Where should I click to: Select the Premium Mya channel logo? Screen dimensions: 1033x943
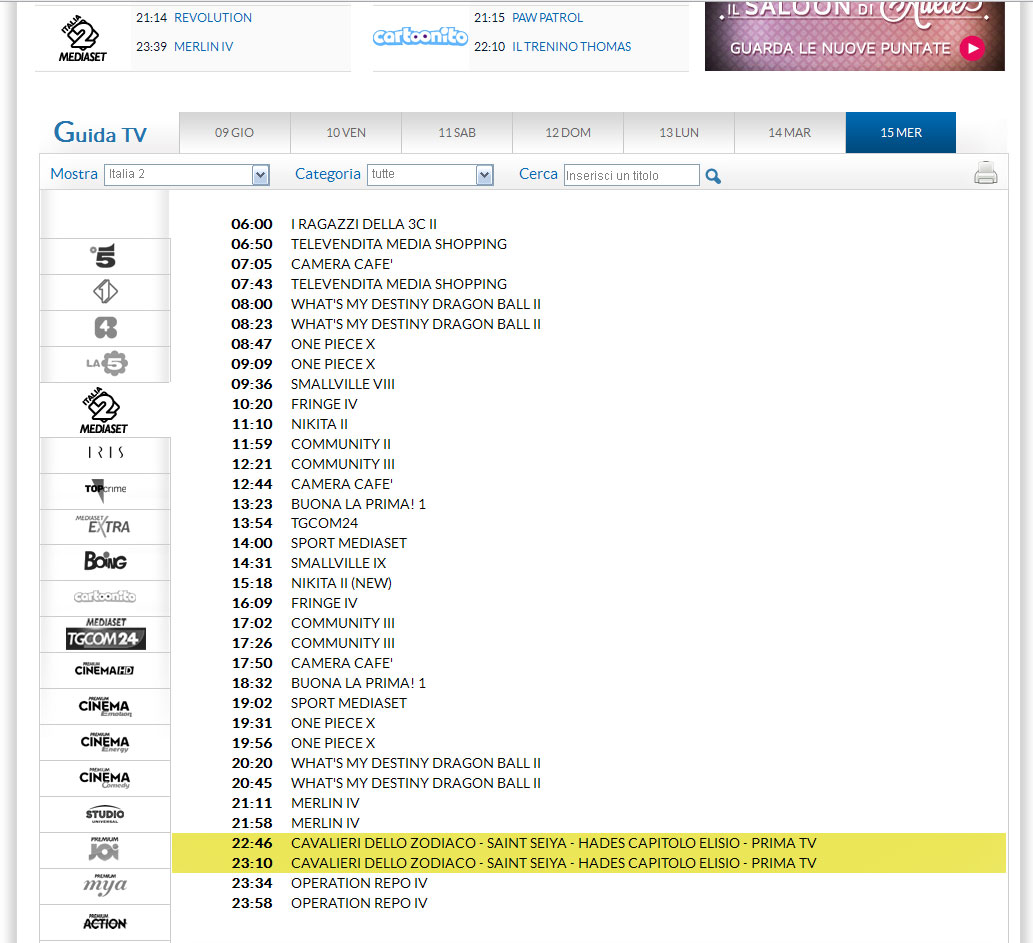click(x=105, y=885)
